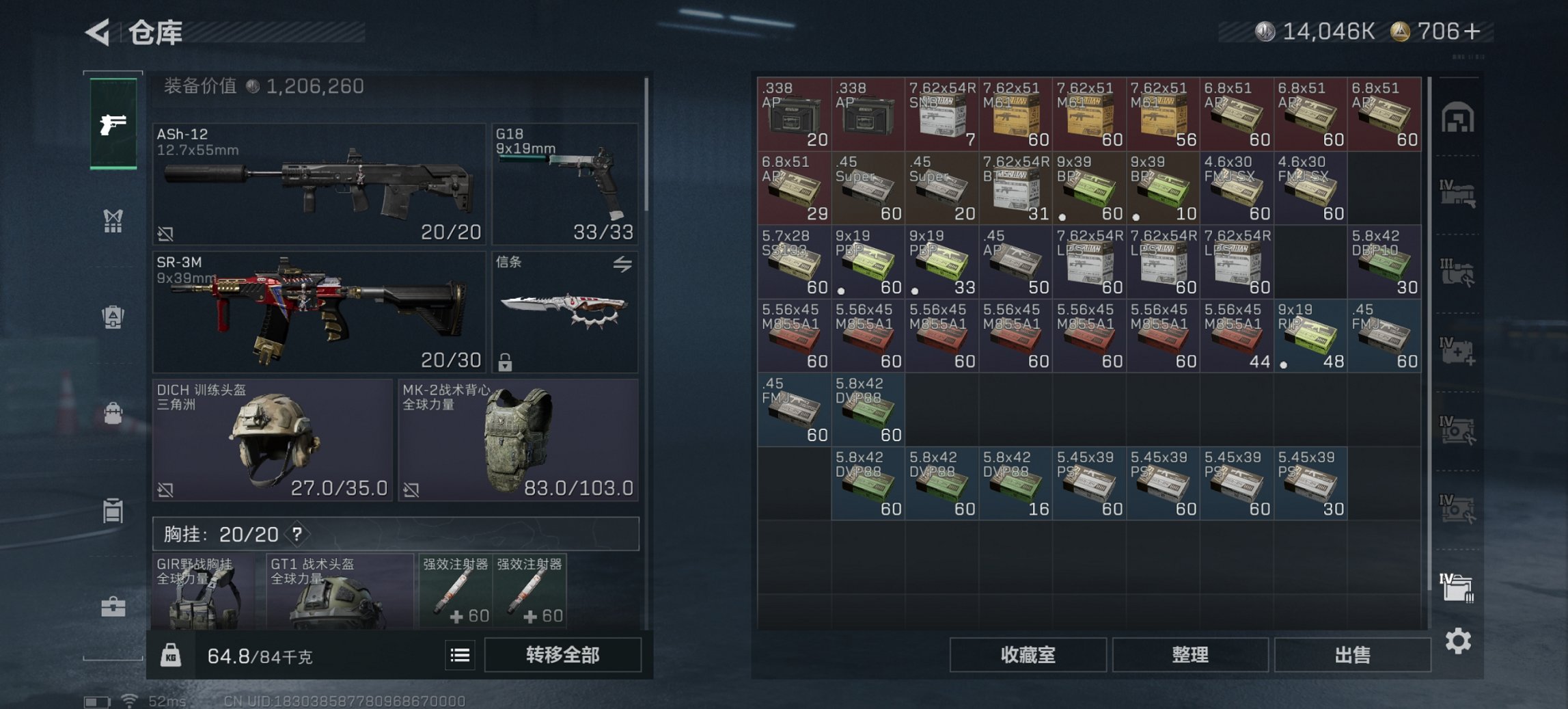Click the 整理 sort button

1190,654
